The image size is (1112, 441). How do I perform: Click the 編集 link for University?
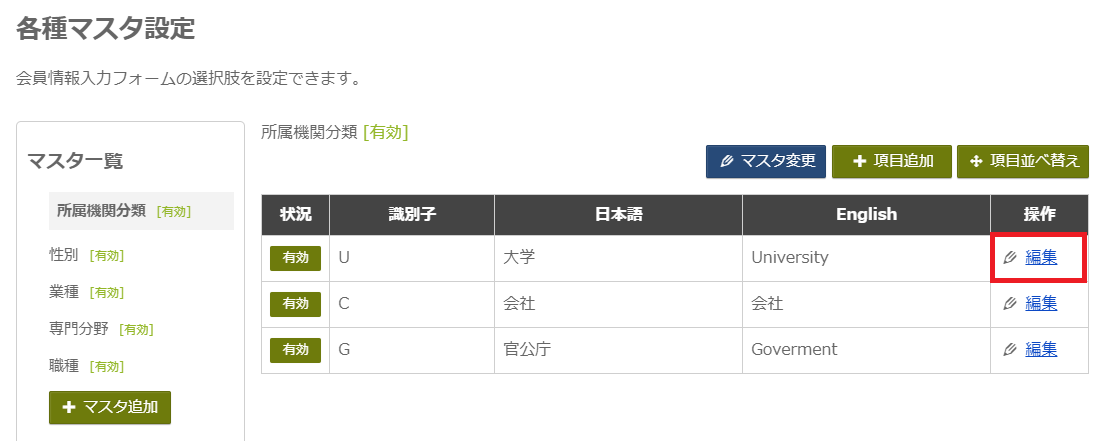[x=1041, y=257]
